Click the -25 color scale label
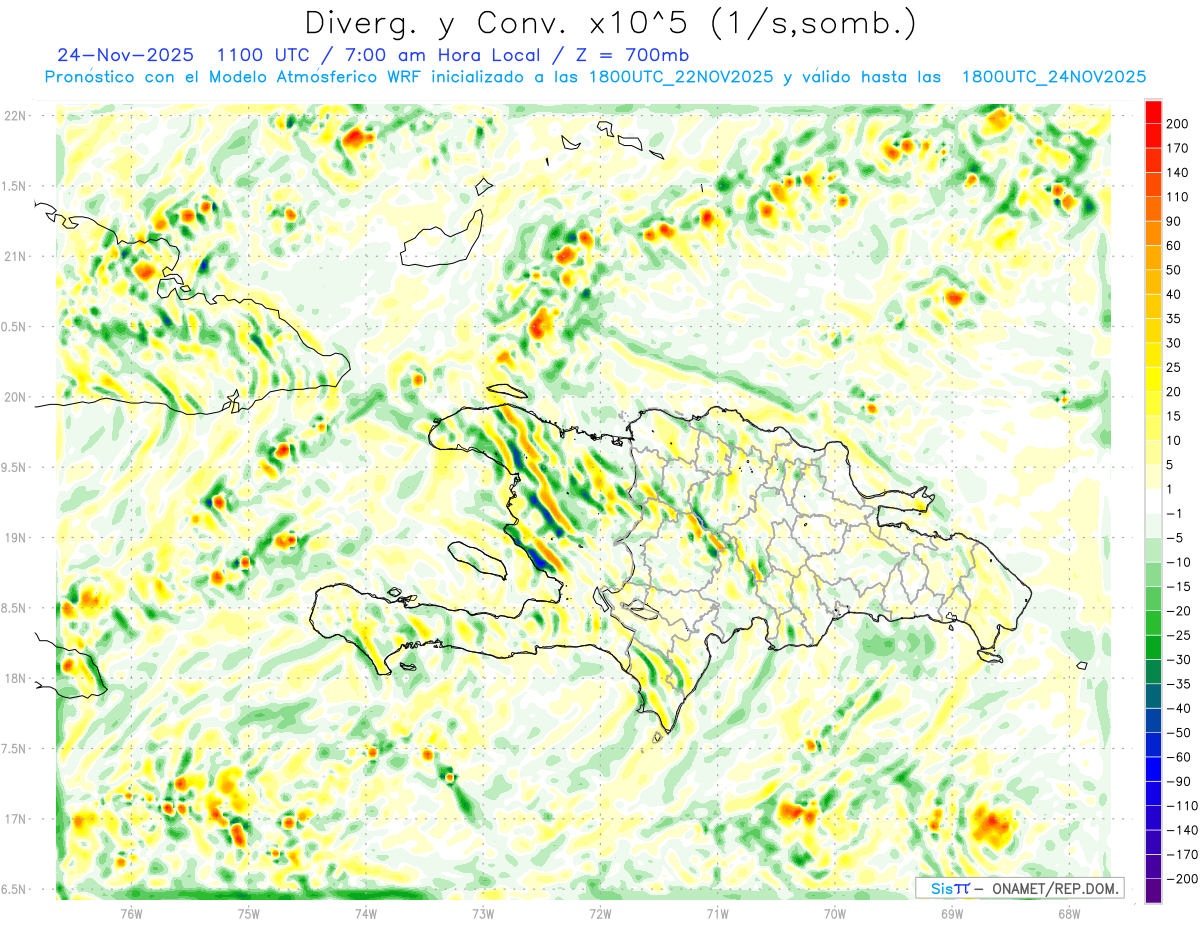The width and height of the screenshot is (1200, 927). coord(1179,635)
